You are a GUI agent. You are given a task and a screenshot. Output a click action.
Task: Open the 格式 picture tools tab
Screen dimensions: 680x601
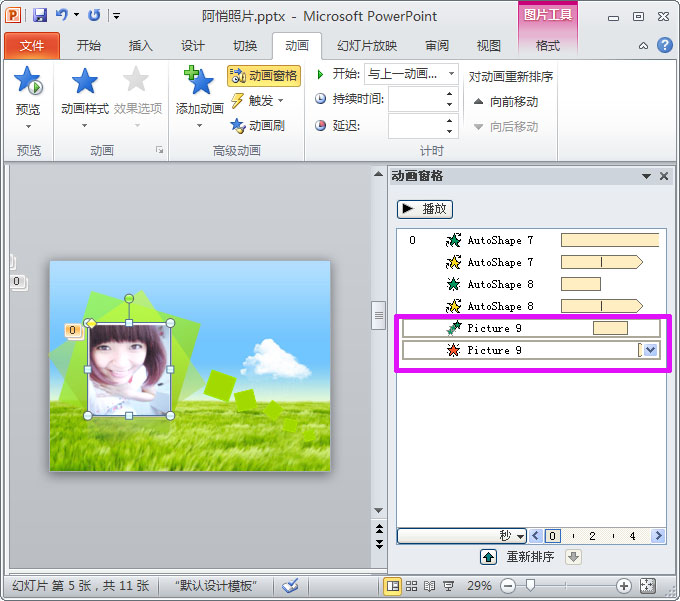548,46
